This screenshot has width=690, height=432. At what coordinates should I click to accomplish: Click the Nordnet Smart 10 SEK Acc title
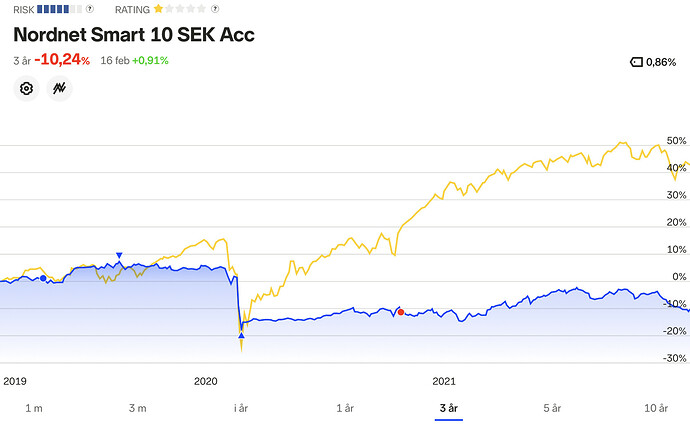[x=134, y=35]
